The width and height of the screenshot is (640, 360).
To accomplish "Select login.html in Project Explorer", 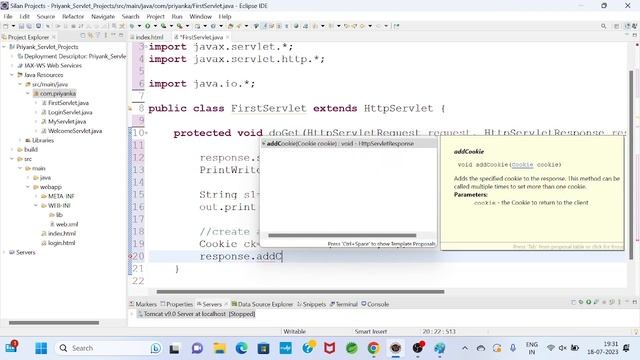I will tap(58, 243).
